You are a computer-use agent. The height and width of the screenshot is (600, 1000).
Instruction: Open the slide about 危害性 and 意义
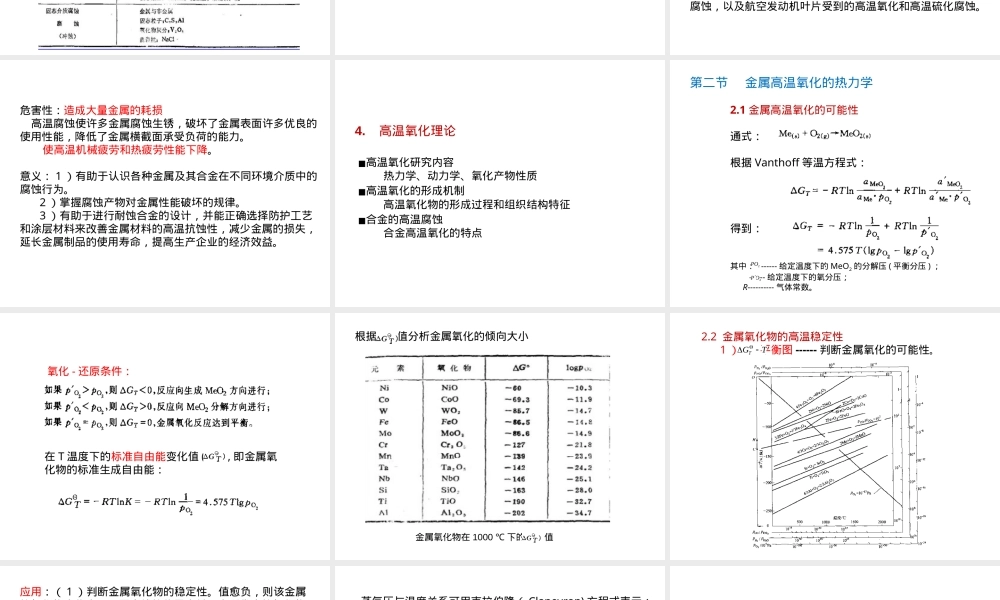pos(165,184)
